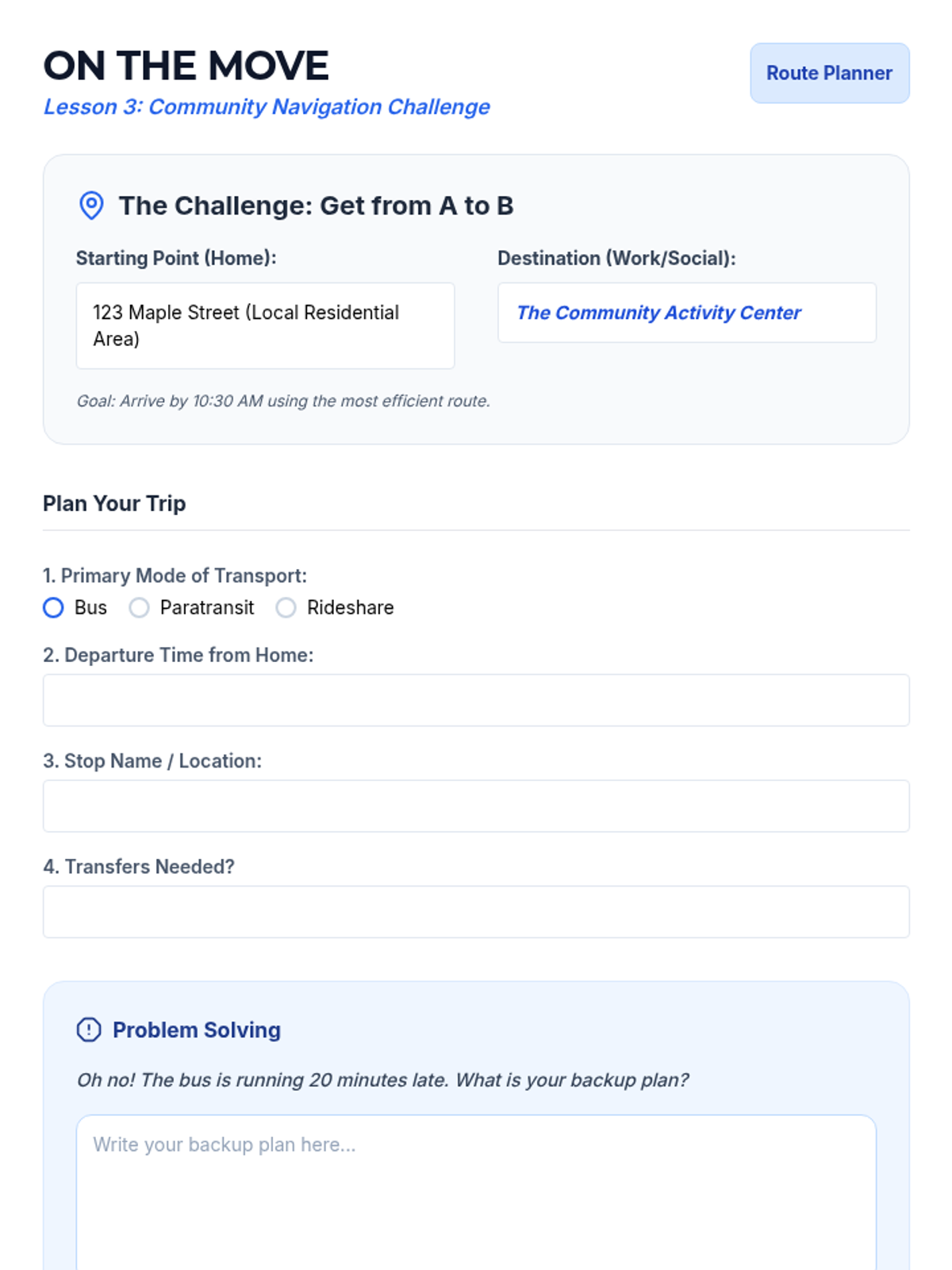The width and height of the screenshot is (952, 1270).
Task: Click the backup plan text area
Action: pos(476,1191)
